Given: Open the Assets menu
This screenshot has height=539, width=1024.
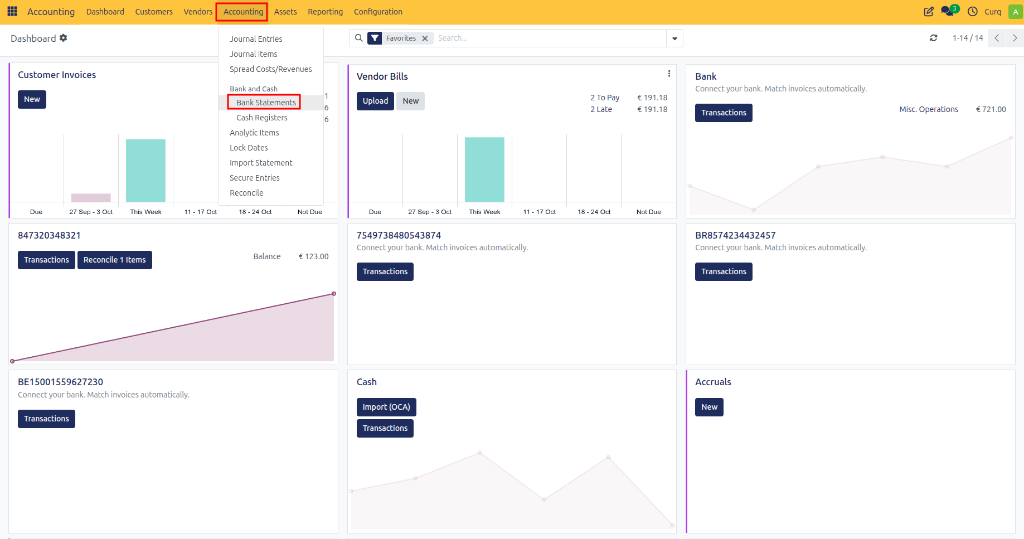Looking at the screenshot, I should [285, 12].
